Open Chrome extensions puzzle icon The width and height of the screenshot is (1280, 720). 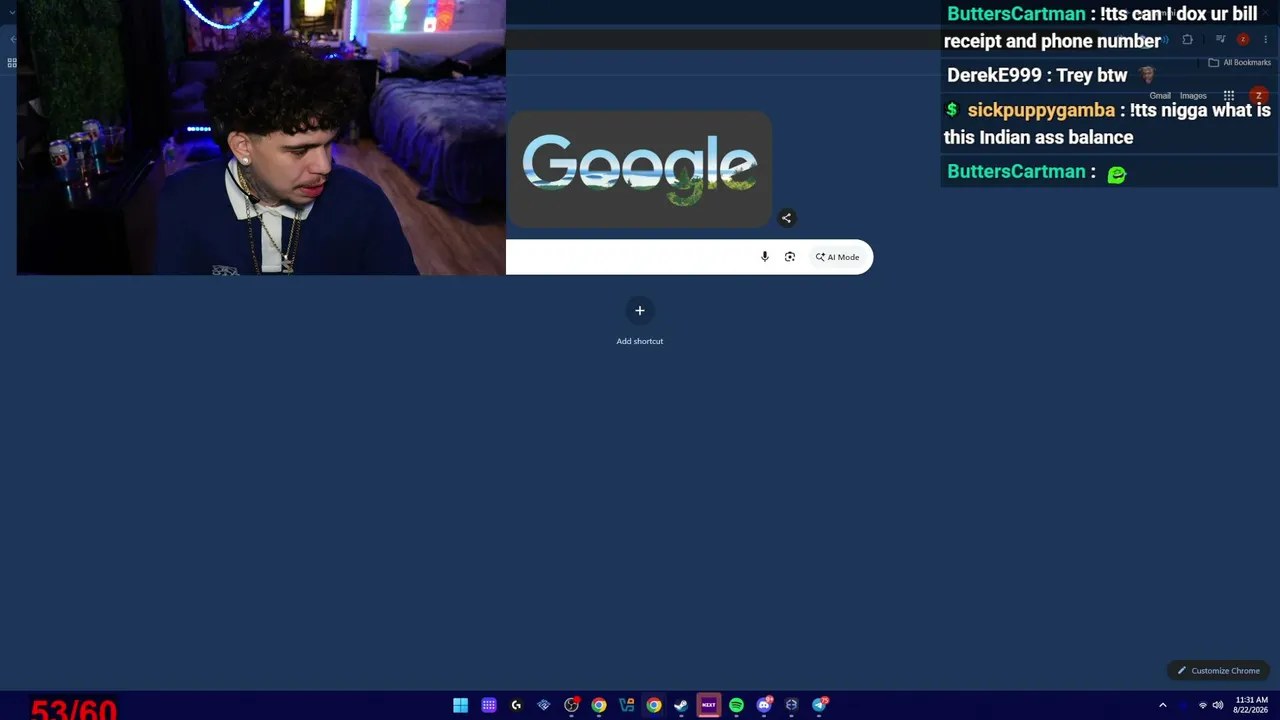click(1187, 40)
